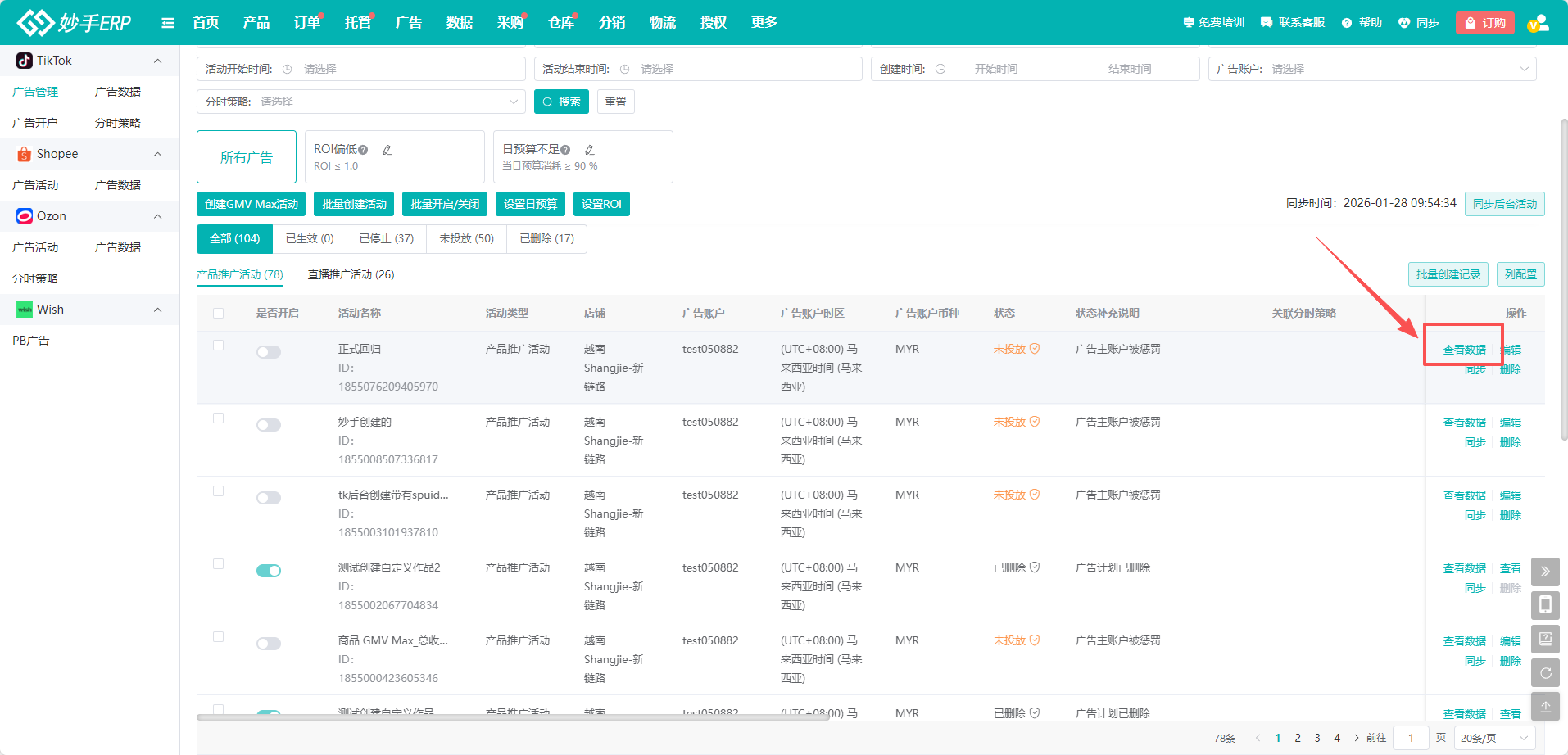This screenshot has height=755, width=1568.
Task: Click the help question mark beside ROI偏低
Action: (x=363, y=150)
